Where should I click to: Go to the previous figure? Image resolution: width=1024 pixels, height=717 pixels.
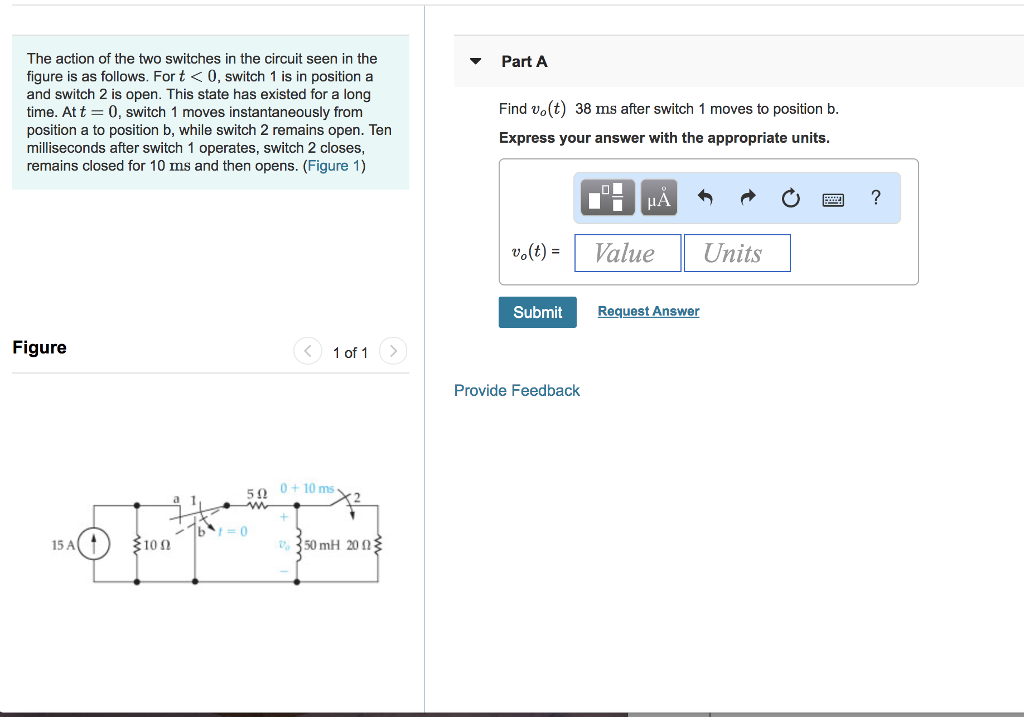point(308,352)
